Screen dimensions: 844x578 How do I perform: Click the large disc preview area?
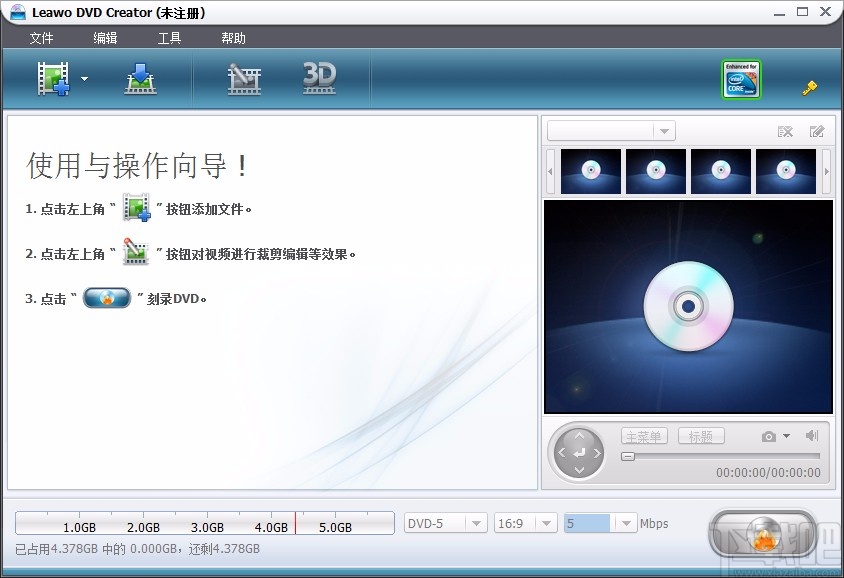coord(688,307)
